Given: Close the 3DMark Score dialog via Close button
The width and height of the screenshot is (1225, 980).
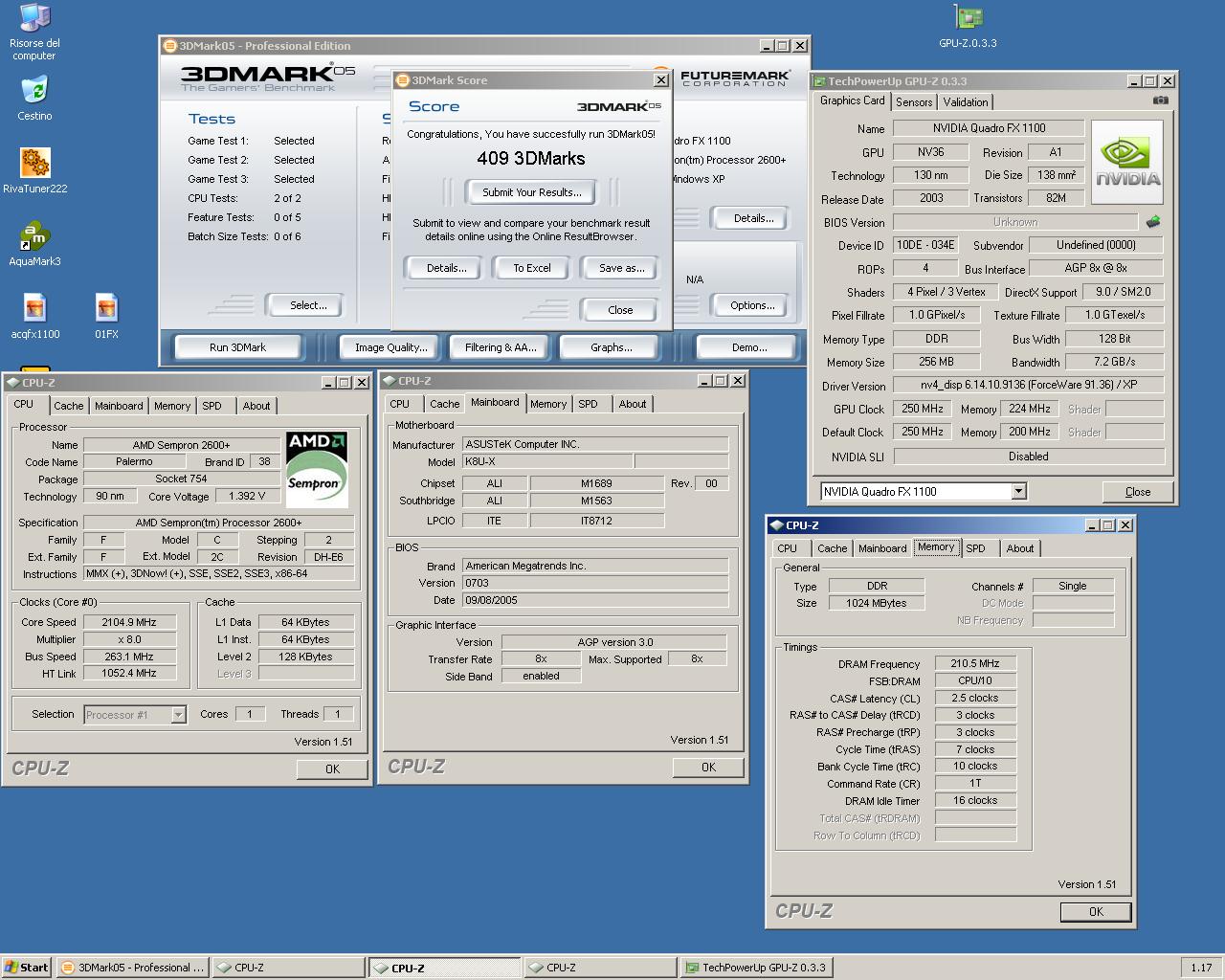Looking at the screenshot, I should [620, 310].
